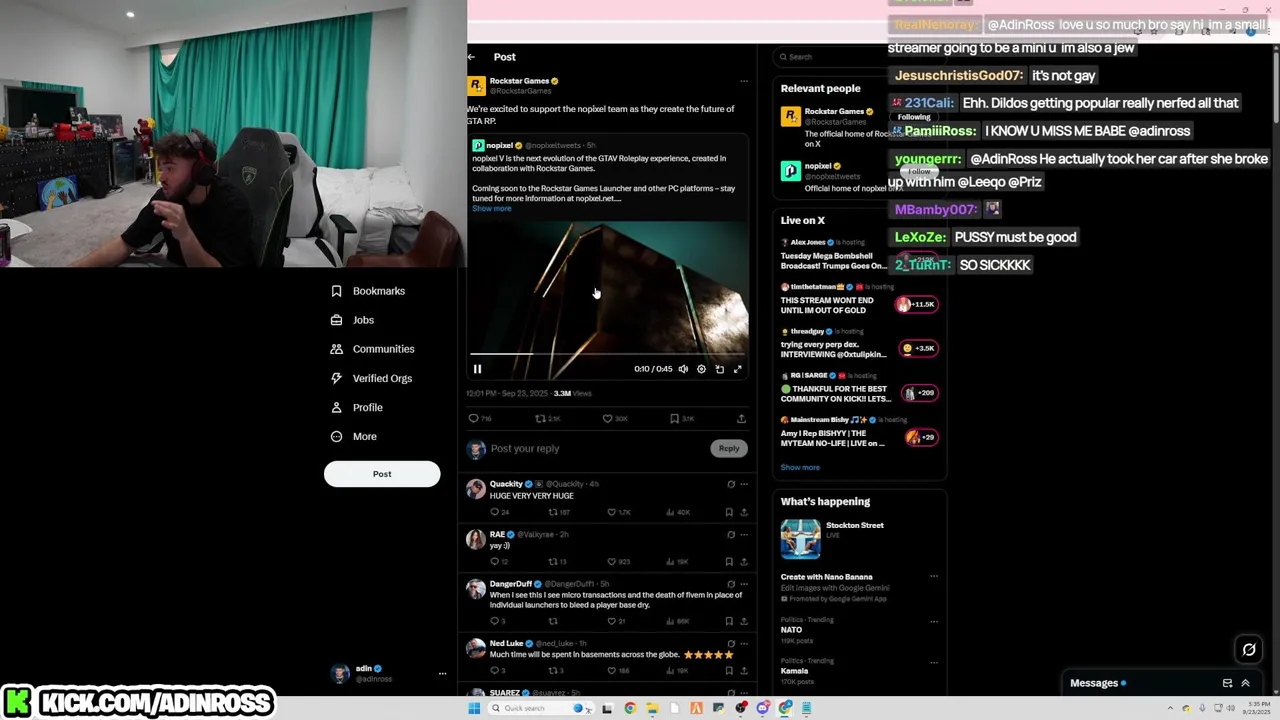Open more options on Ned Luke reply

(x=743, y=644)
